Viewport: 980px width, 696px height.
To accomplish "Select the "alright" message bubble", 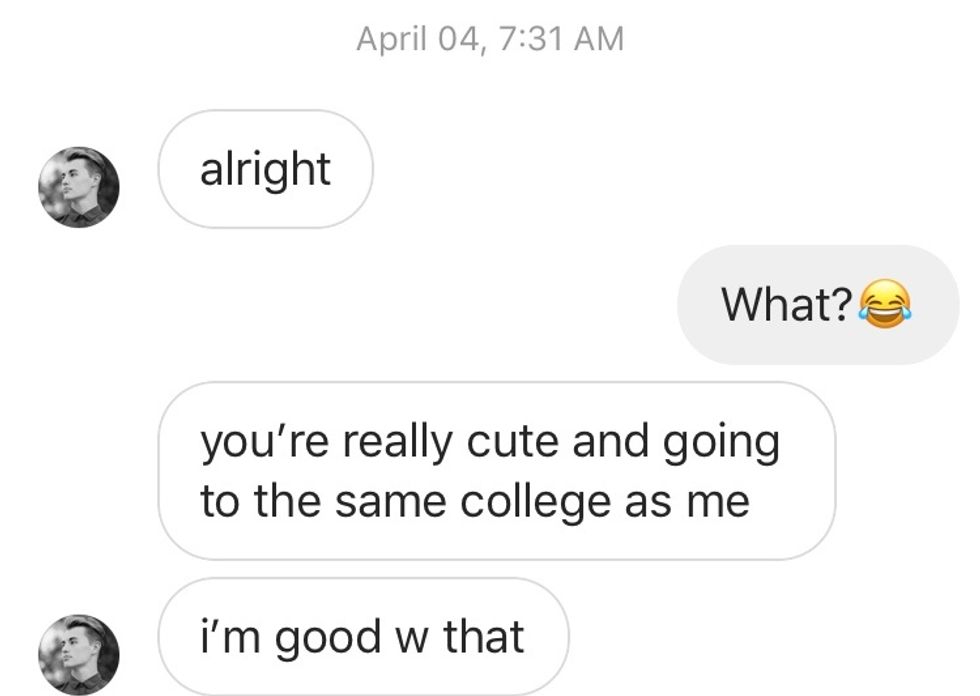I will 265,169.
